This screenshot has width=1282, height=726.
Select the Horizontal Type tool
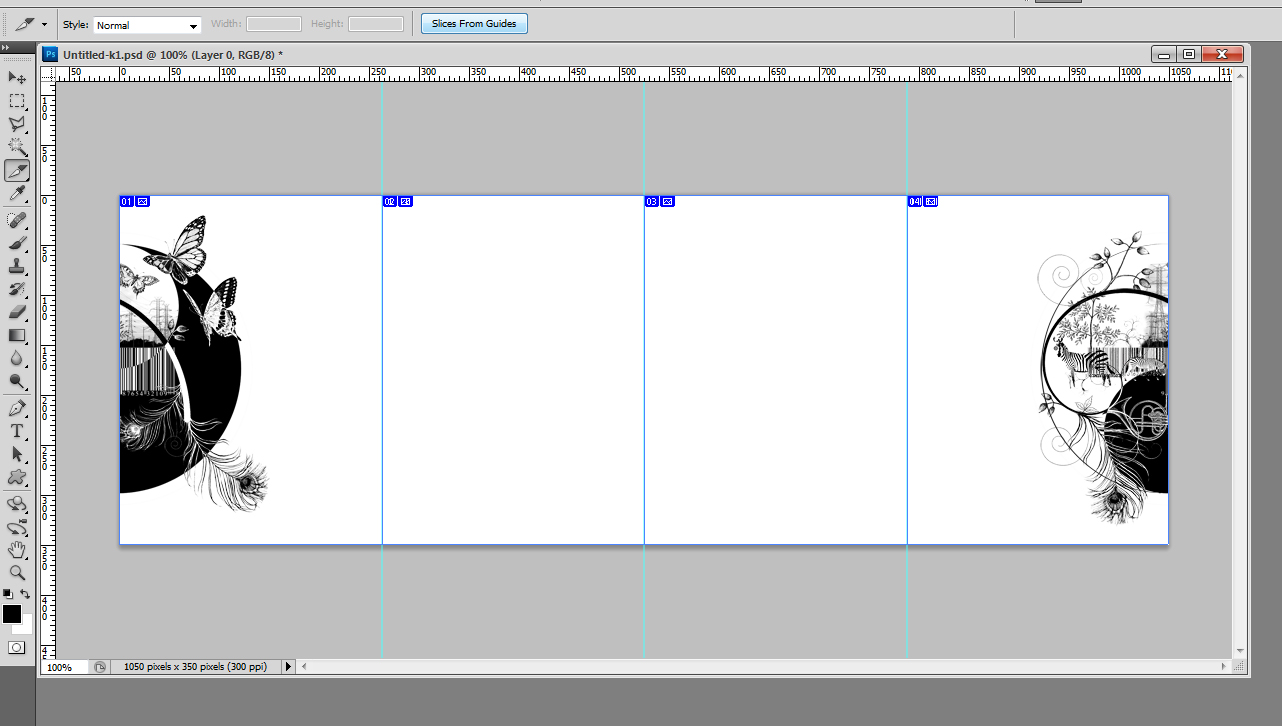(17, 431)
